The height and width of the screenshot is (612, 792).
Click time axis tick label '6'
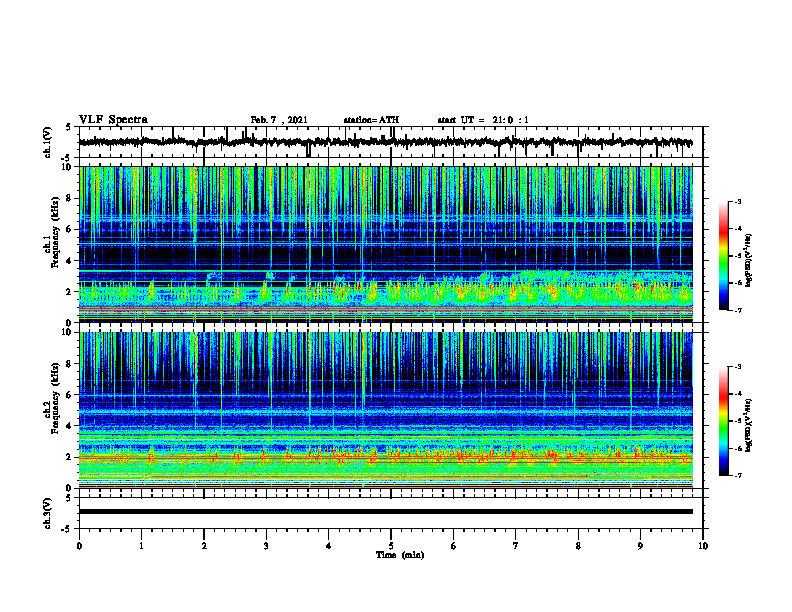(x=454, y=546)
